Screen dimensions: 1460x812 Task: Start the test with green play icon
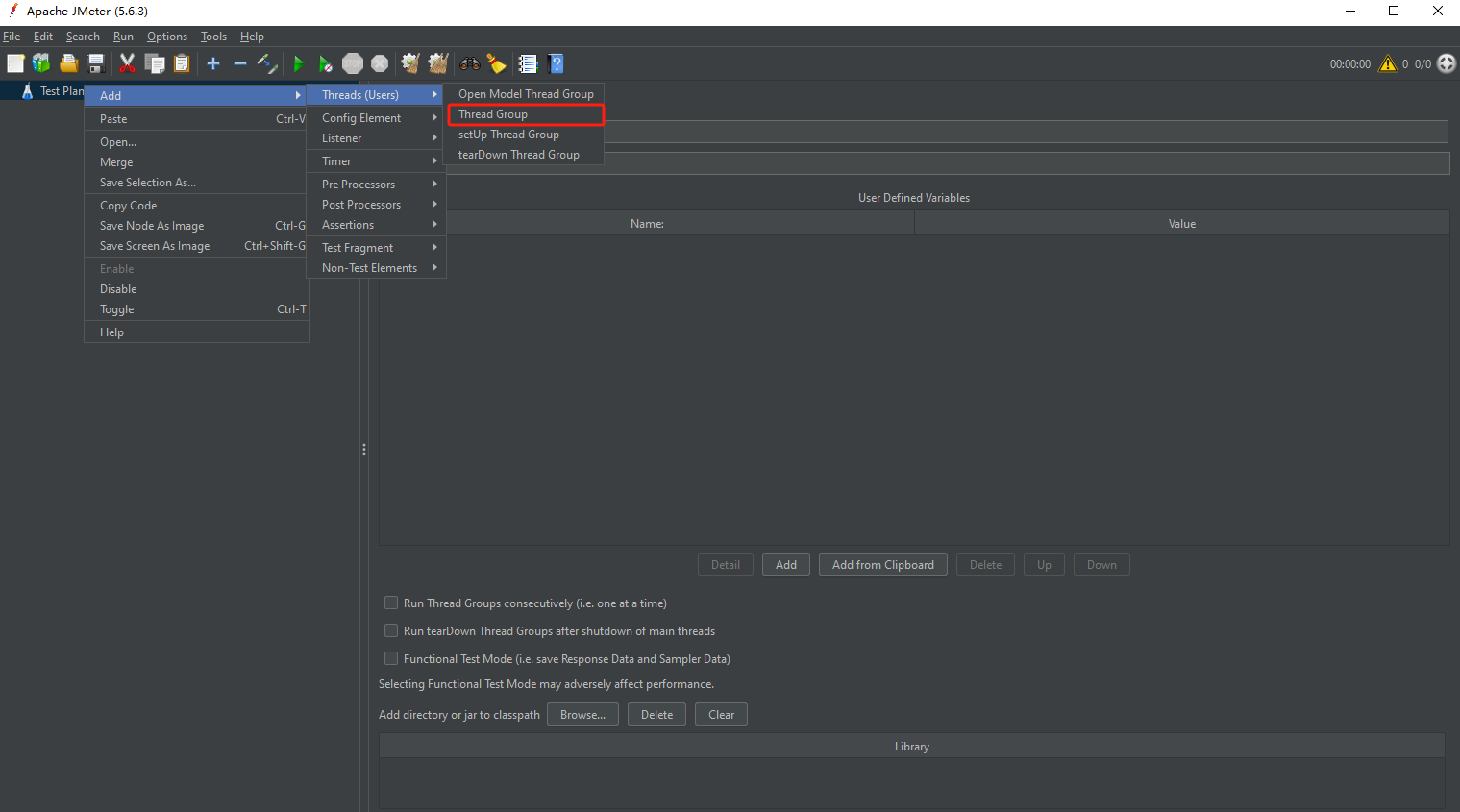[298, 63]
